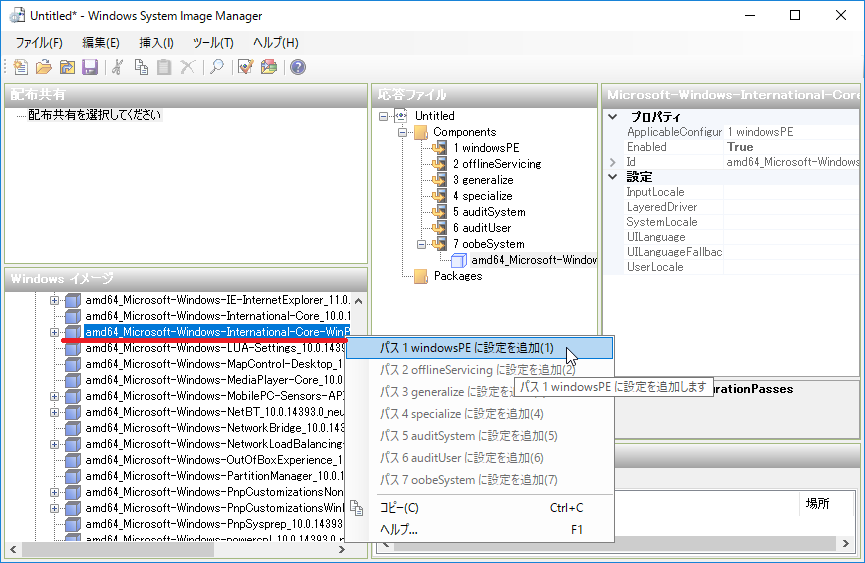Click Windows image list scroll-up arrow

[x=359, y=301]
